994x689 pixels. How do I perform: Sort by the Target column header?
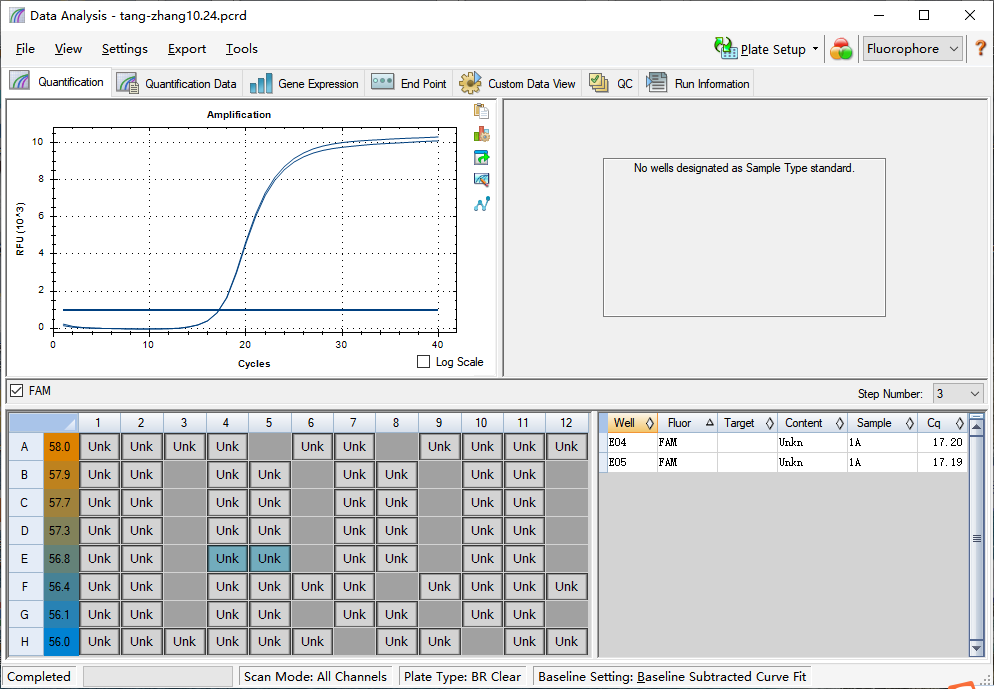(x=747, y=423)
